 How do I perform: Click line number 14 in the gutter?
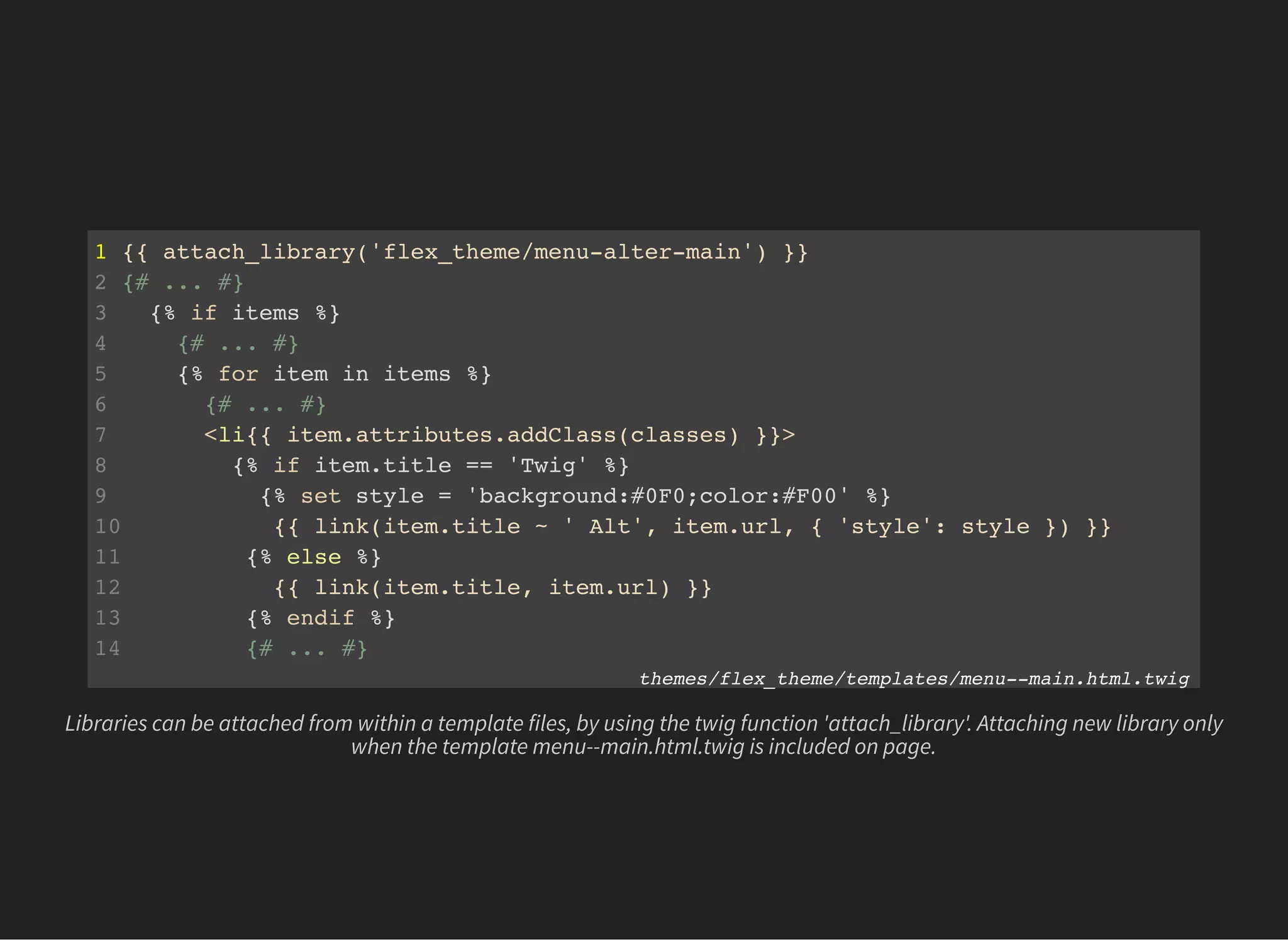[x=108, y=649]
